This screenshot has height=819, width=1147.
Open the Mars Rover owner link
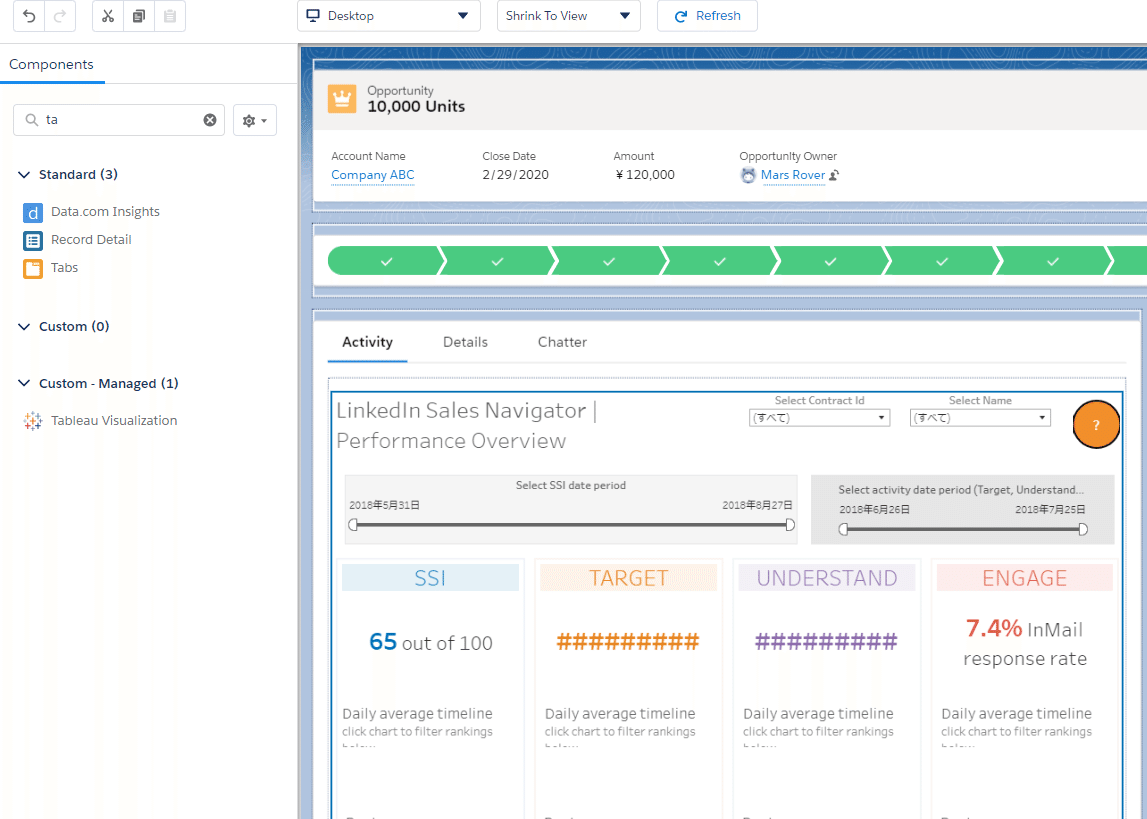(793, 175)
